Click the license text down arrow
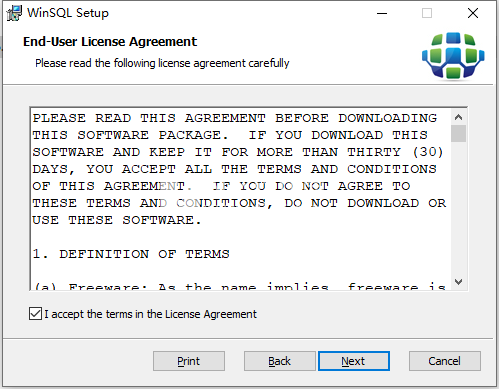Image resolution: width=499 pixels, height=389 pixels. 458,282
